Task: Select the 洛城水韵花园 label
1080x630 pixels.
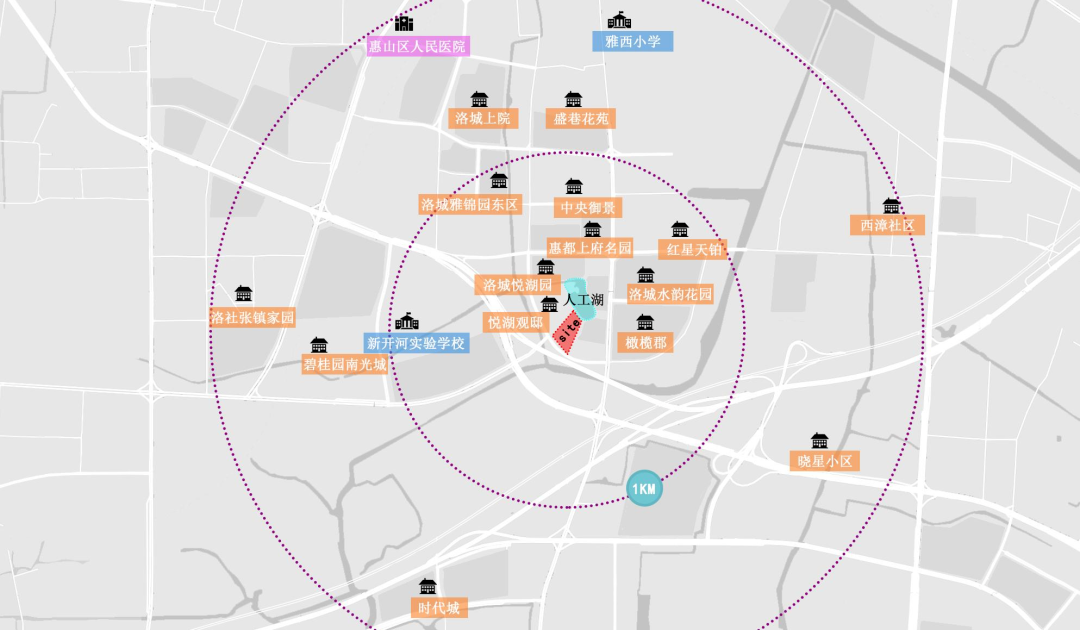Action: click(670, 294)
